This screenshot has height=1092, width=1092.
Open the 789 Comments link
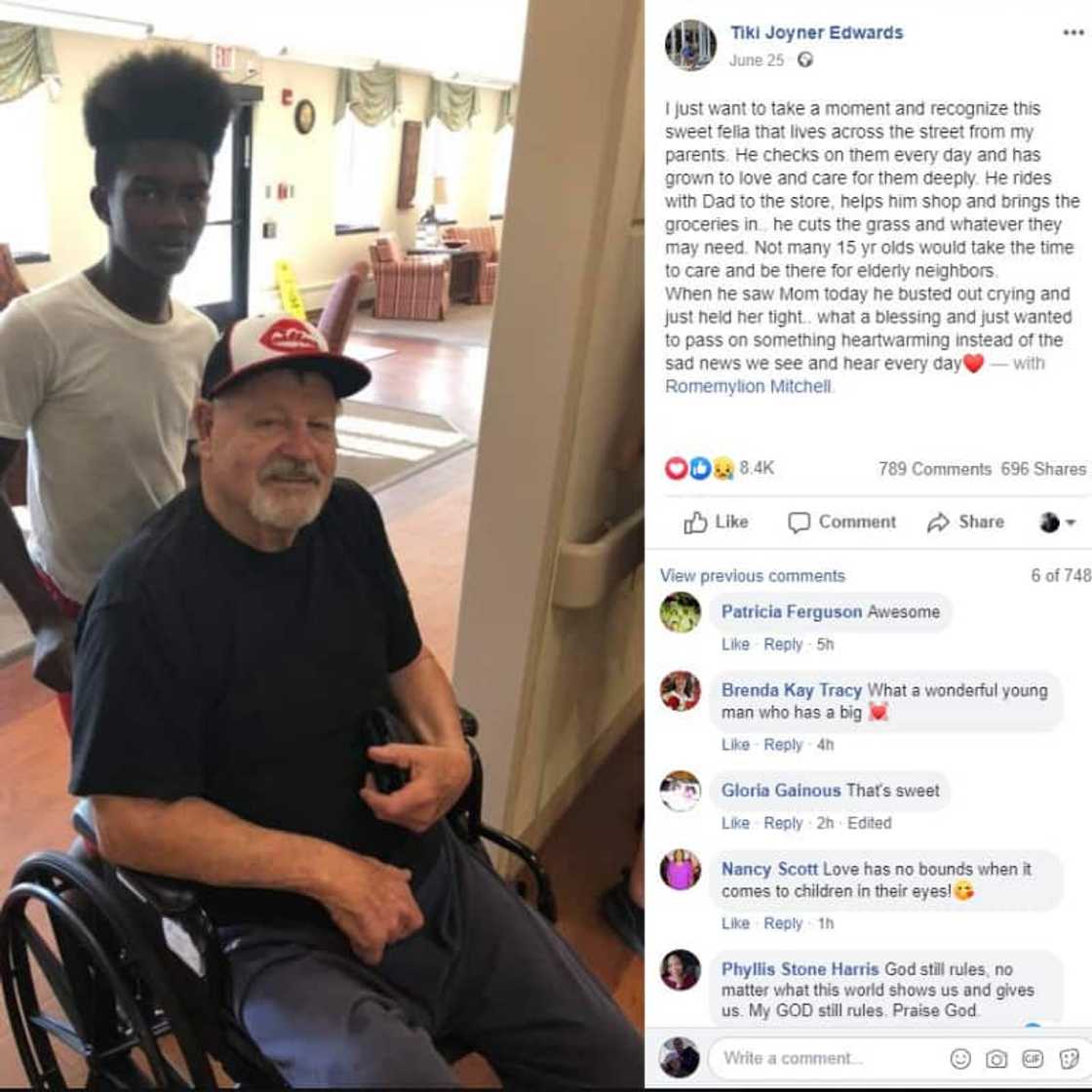coord(934,469)
